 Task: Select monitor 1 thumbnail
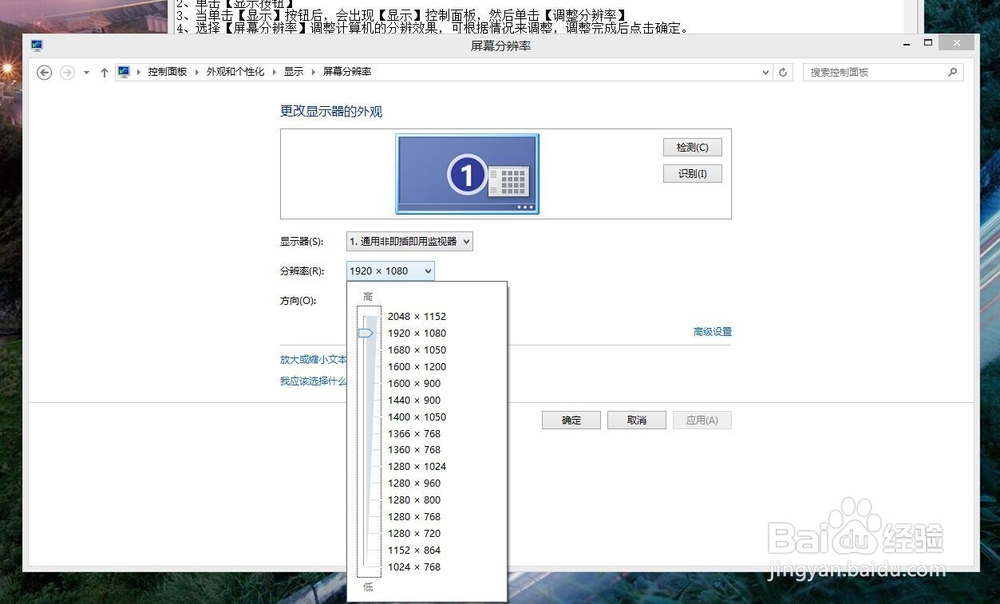pyautogui.click(x=467, y=173)
